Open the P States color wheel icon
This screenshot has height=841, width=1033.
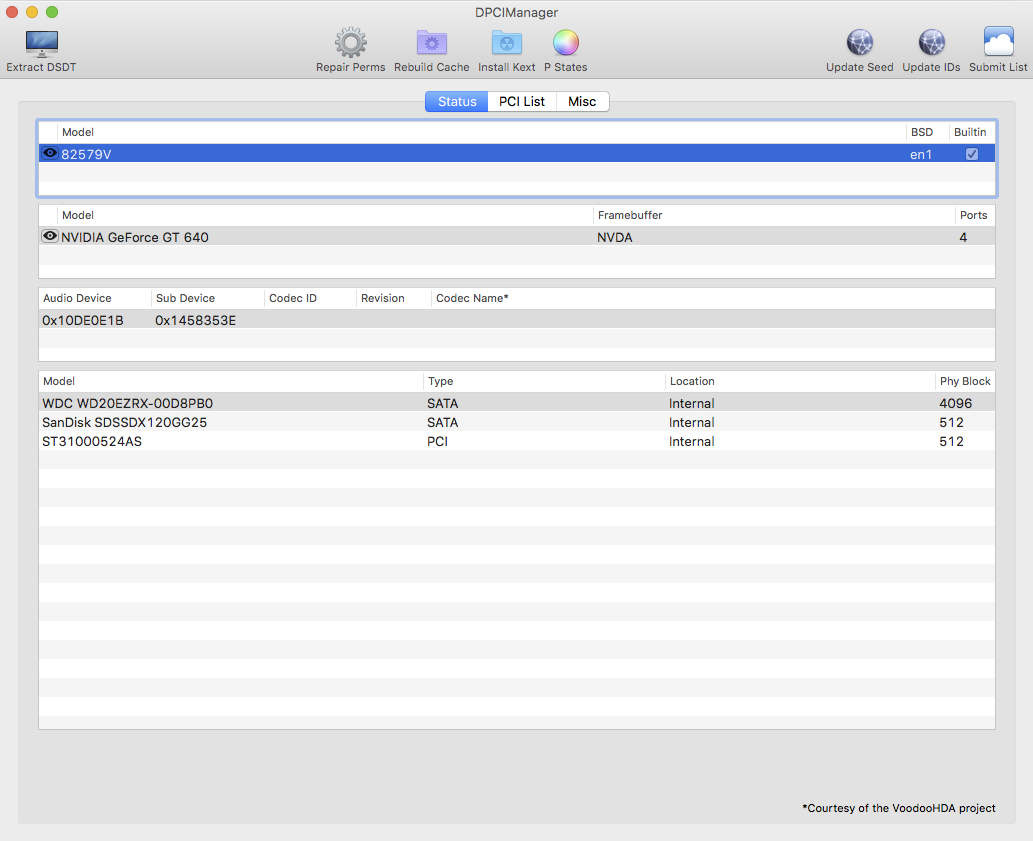565,43
